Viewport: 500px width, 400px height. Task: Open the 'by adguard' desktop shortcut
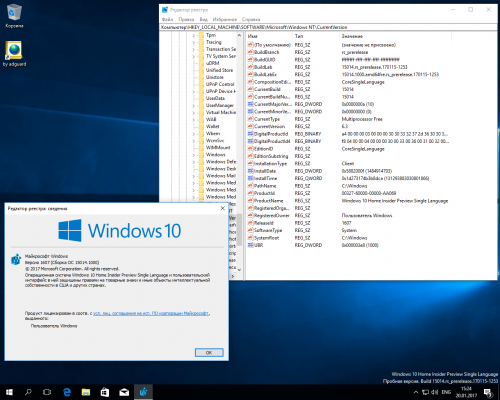[x=14, y=53]
